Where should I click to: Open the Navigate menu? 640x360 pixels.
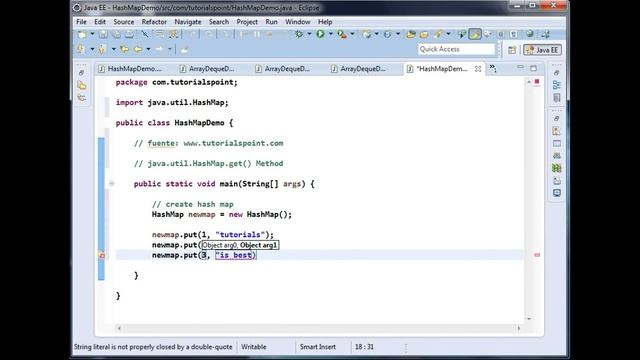coord(188,22)
